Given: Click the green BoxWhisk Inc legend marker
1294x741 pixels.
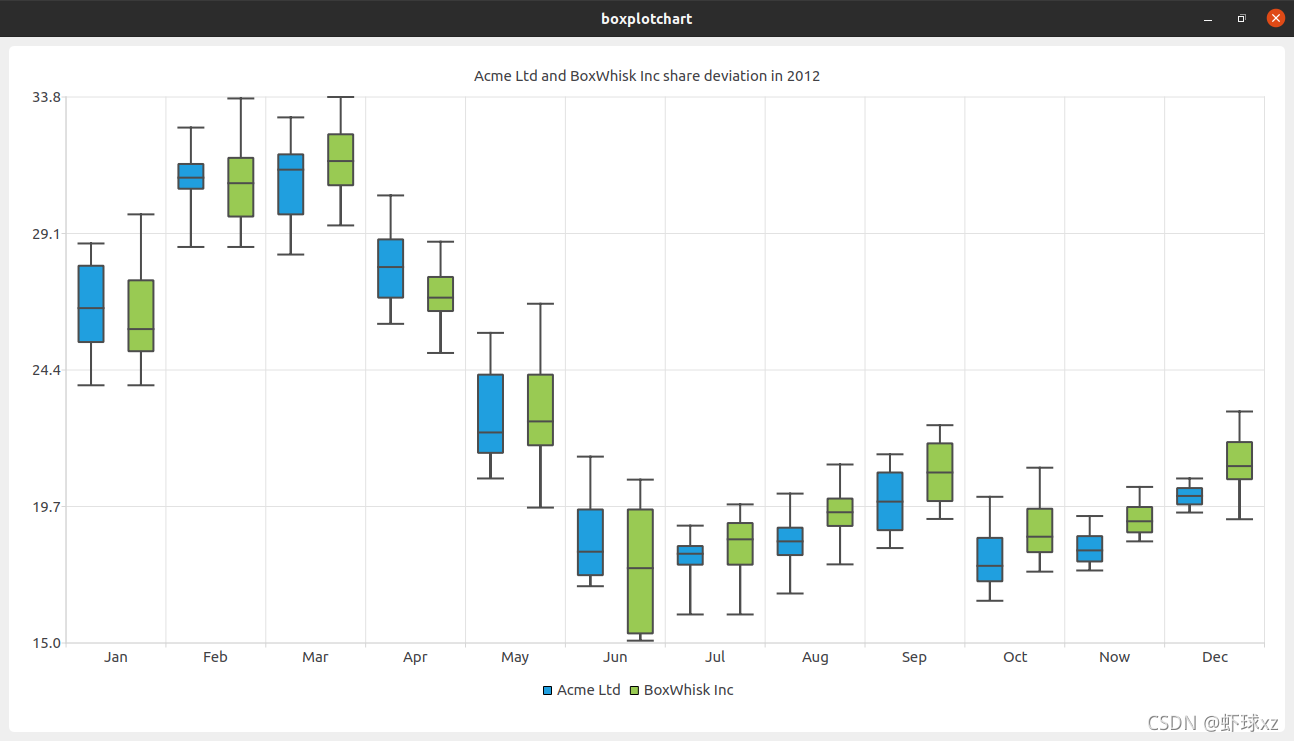Looking at the screenshot, I should point(634,690).
